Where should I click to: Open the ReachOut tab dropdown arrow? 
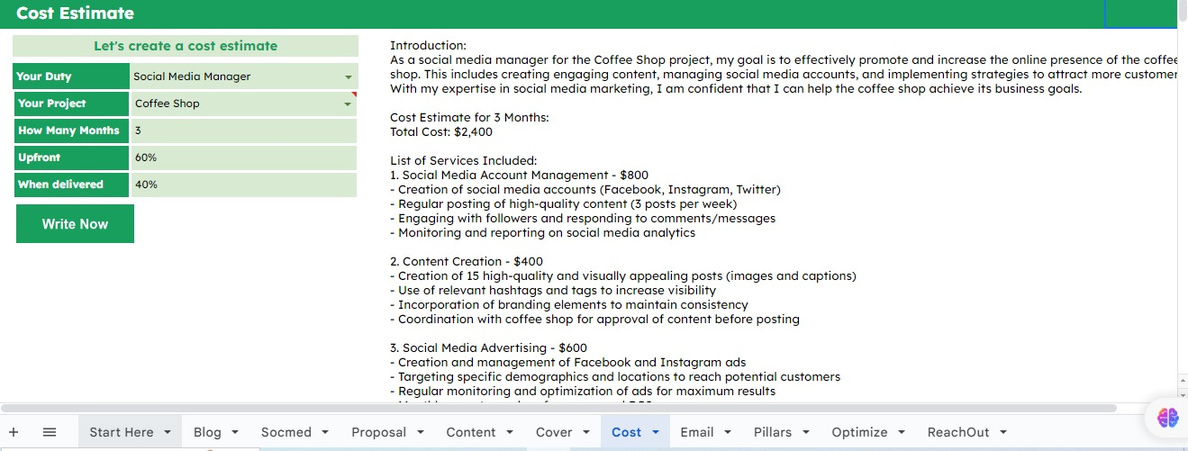(1003, 432)
